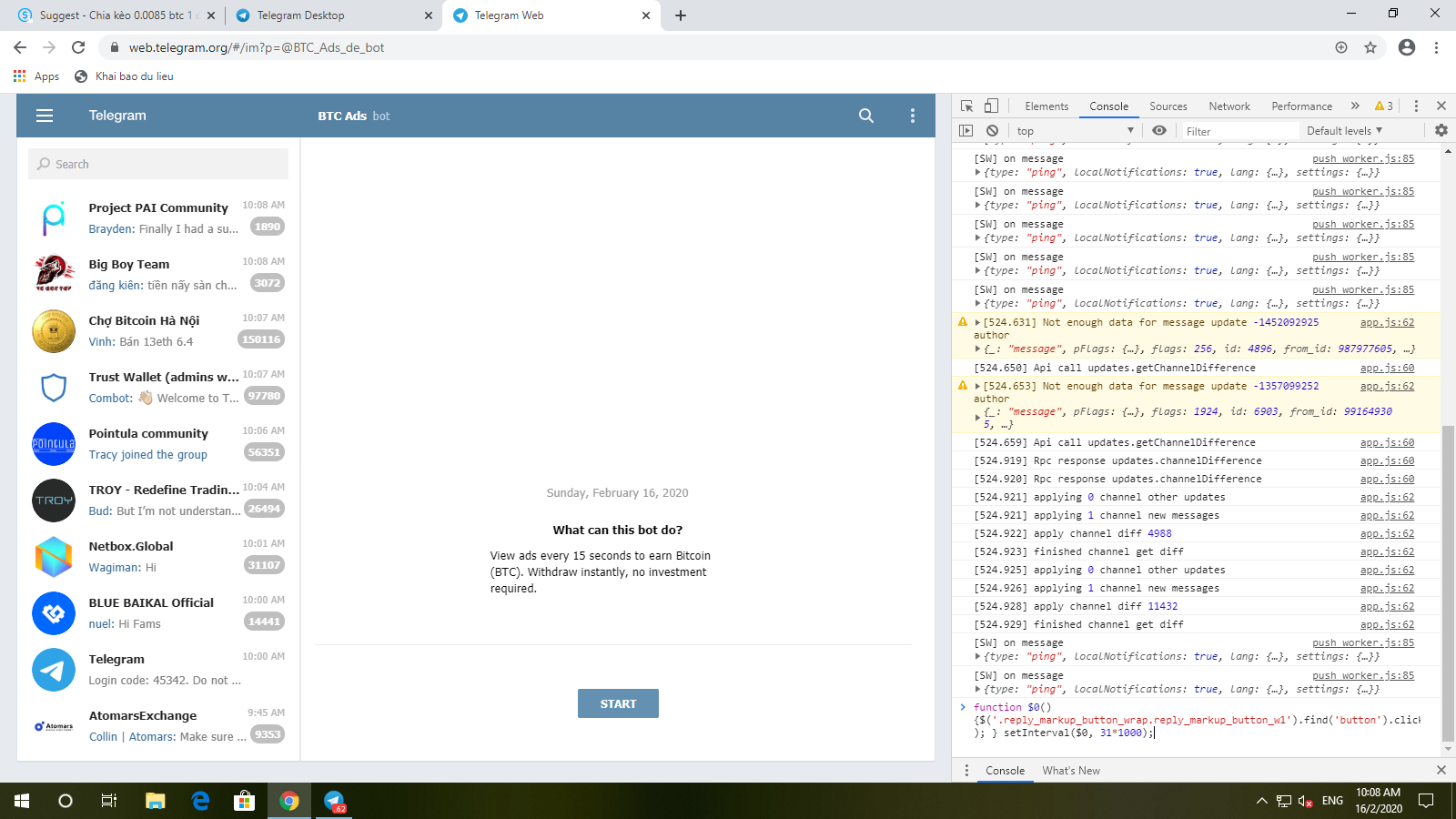Viewport: 1456px width, 819px height.
Task: Open the Telegram hamburger menu
Action: click(45, 116)
